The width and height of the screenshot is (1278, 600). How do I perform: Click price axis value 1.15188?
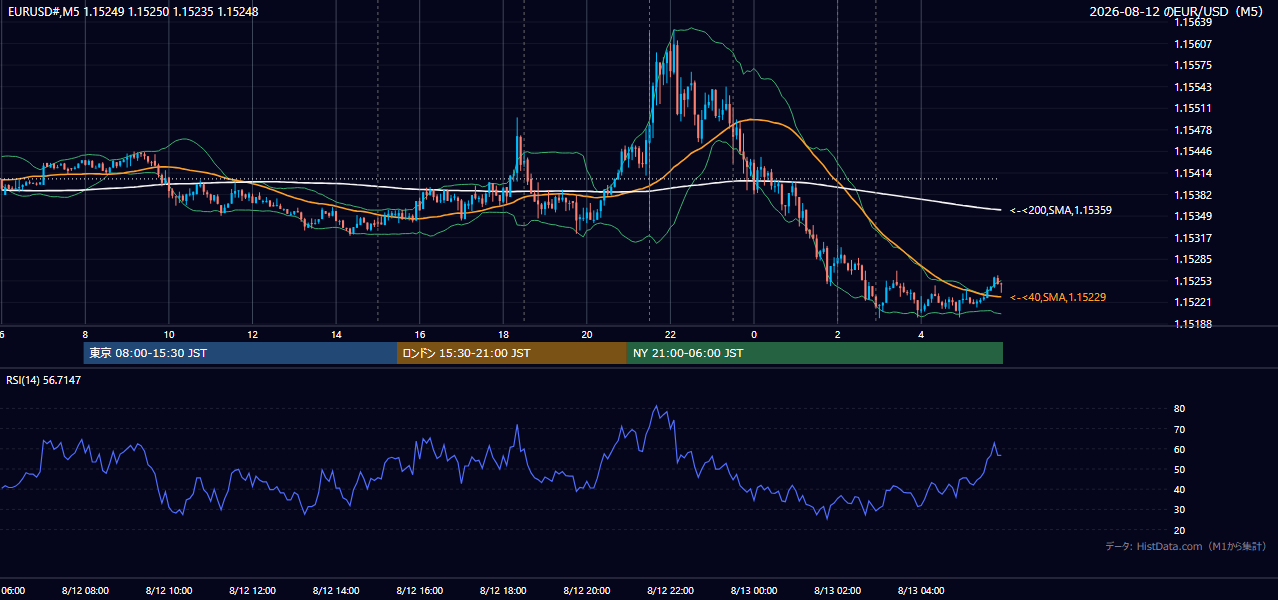1194,324
